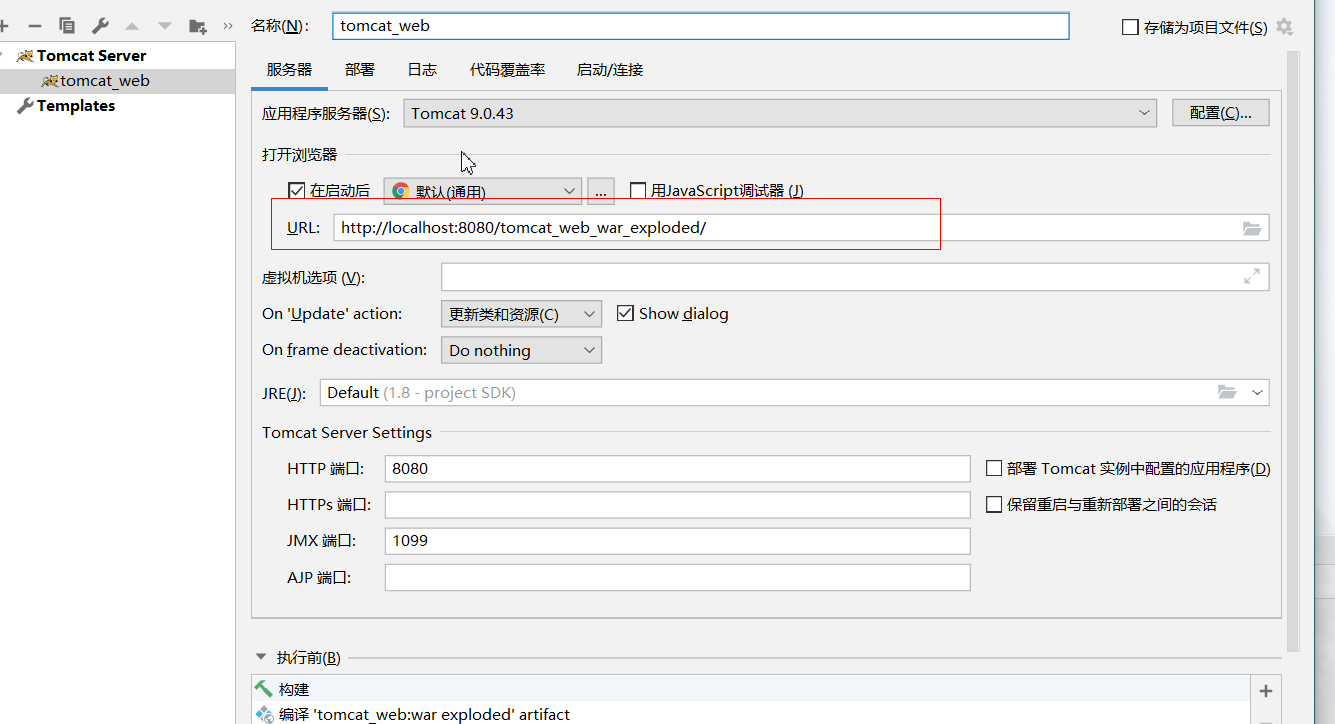Select the 构建 hammer icon row
The image size is (1335, 724).
pos(750,689)
